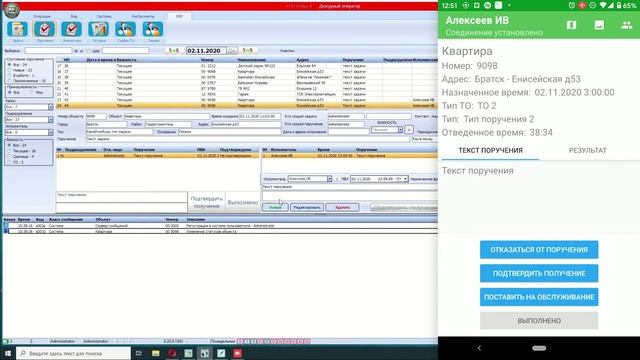Open File Explorer from the taskbar

(x=156, y=353)
